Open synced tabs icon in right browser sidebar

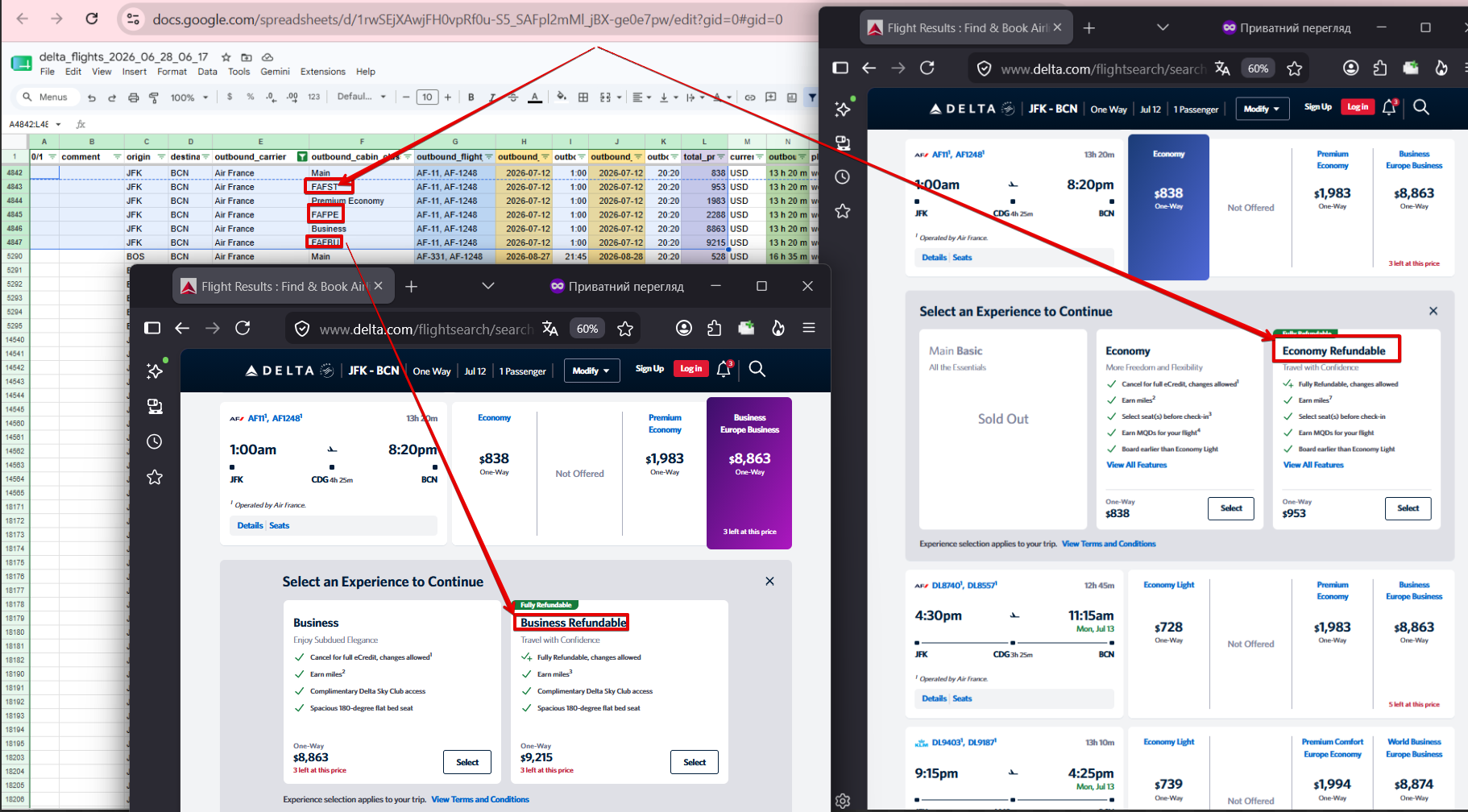(x=843, y=143)
